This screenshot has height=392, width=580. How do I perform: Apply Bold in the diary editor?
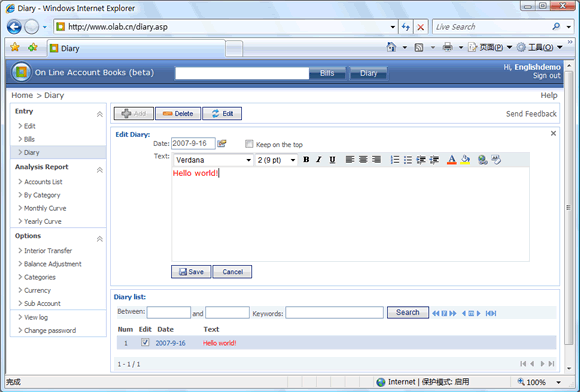[306, 160]
